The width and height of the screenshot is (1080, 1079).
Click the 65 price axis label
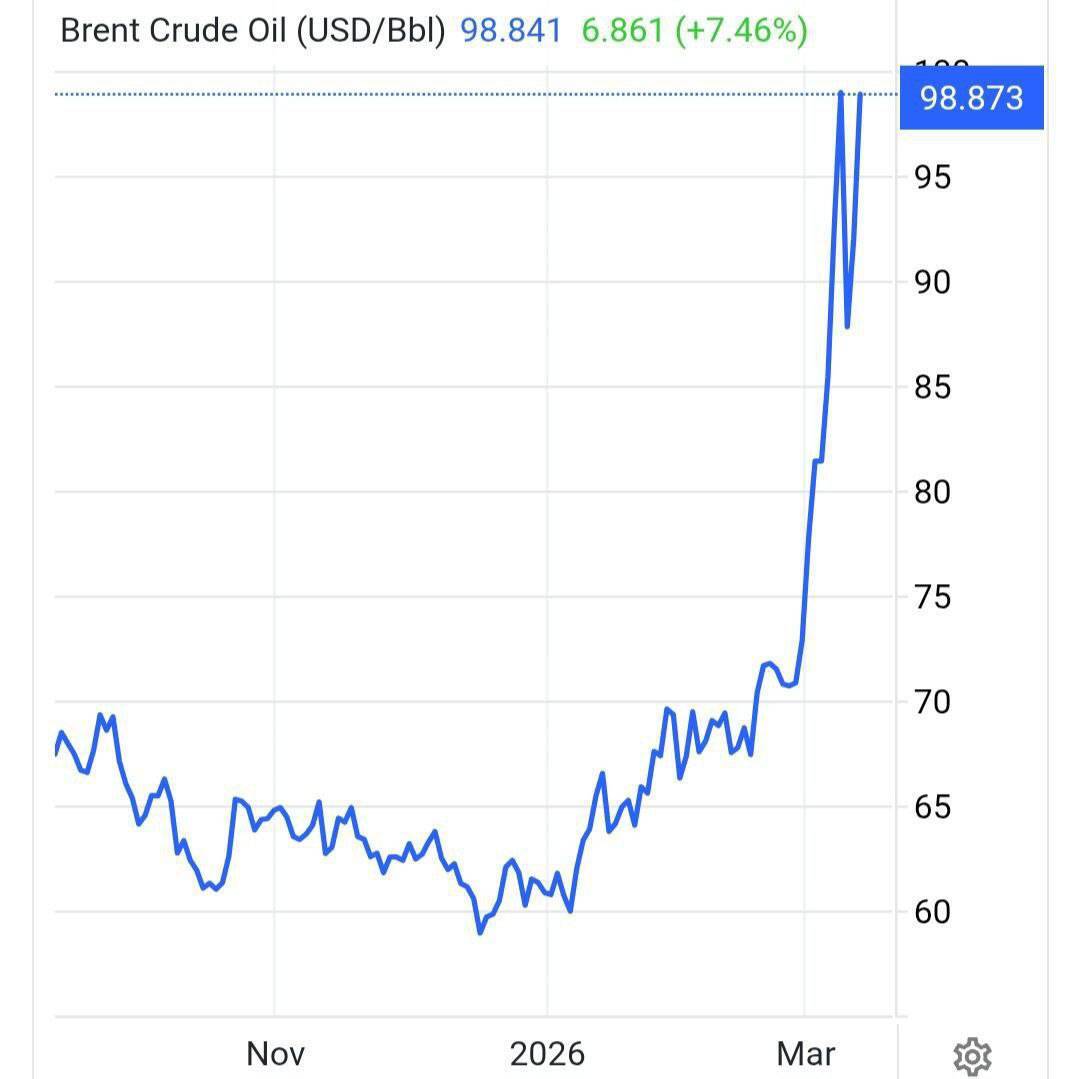point(932,807)
